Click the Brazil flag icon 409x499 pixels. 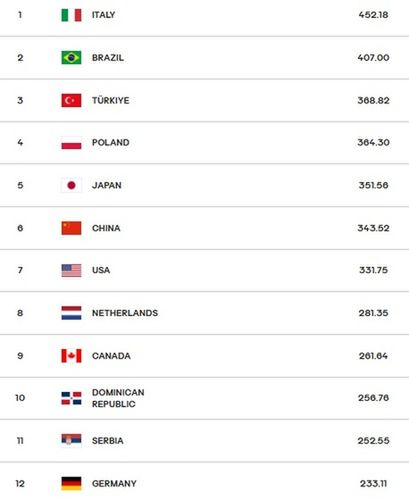(x=71, y=58)
